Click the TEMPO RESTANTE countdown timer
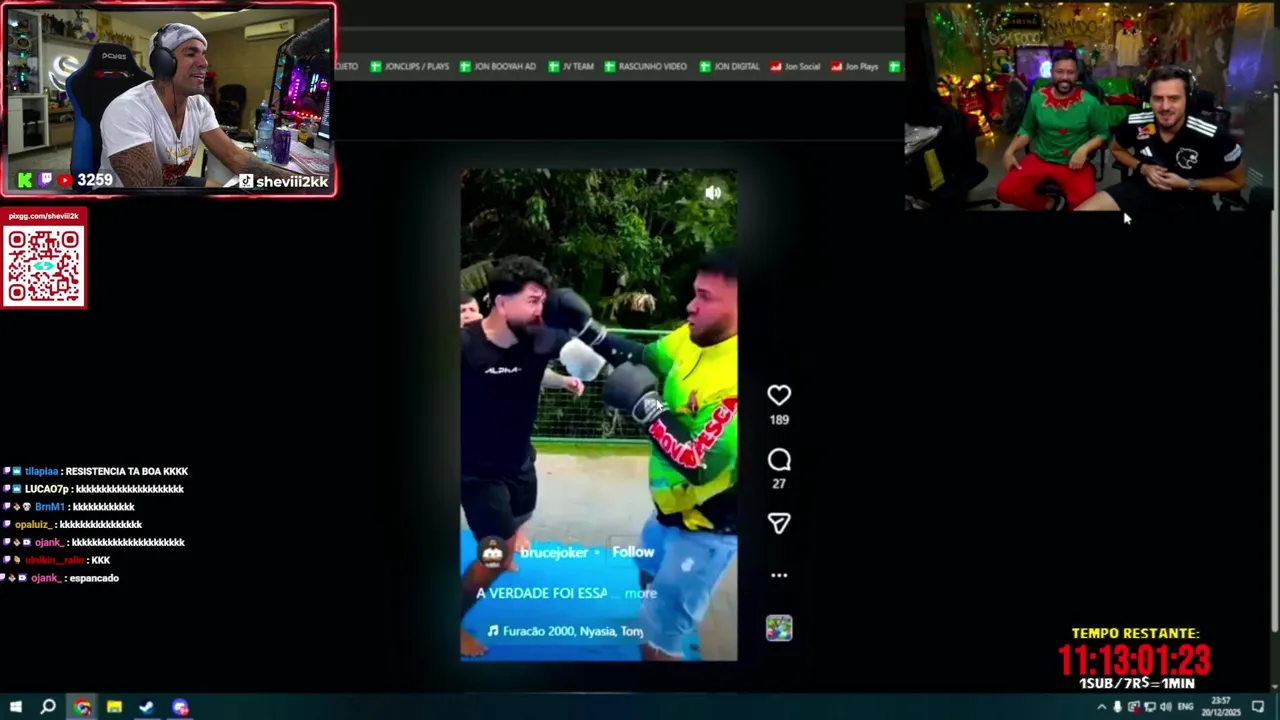 click(x=1134, y=661)
